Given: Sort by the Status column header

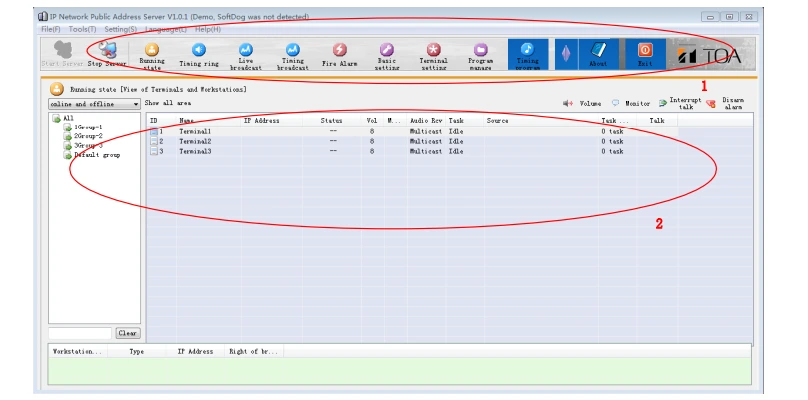Looking at the screenshot, I should tap(331, 121).
